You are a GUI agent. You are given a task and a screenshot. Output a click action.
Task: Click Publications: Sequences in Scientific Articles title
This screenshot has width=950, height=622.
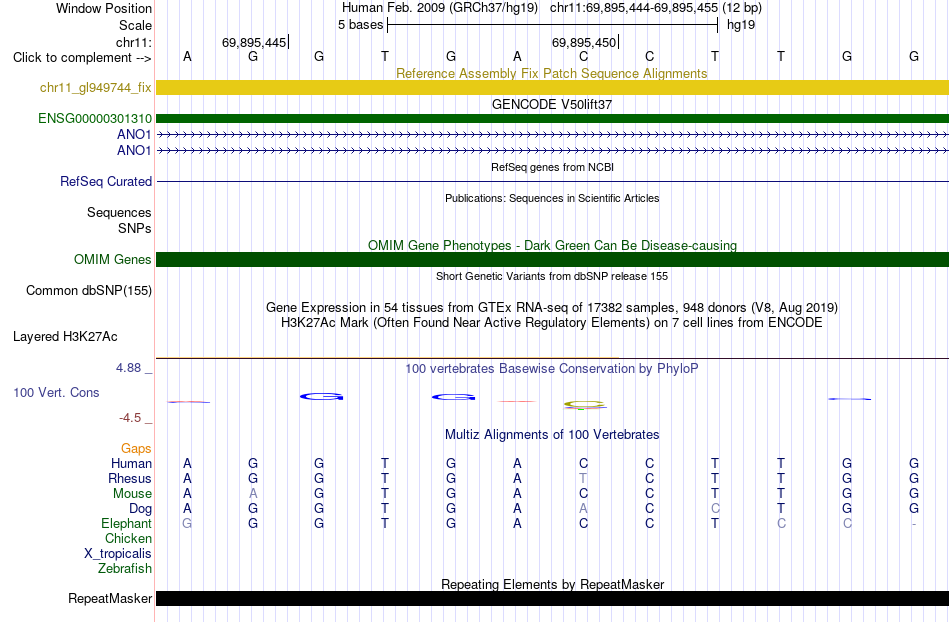[552, 198]
